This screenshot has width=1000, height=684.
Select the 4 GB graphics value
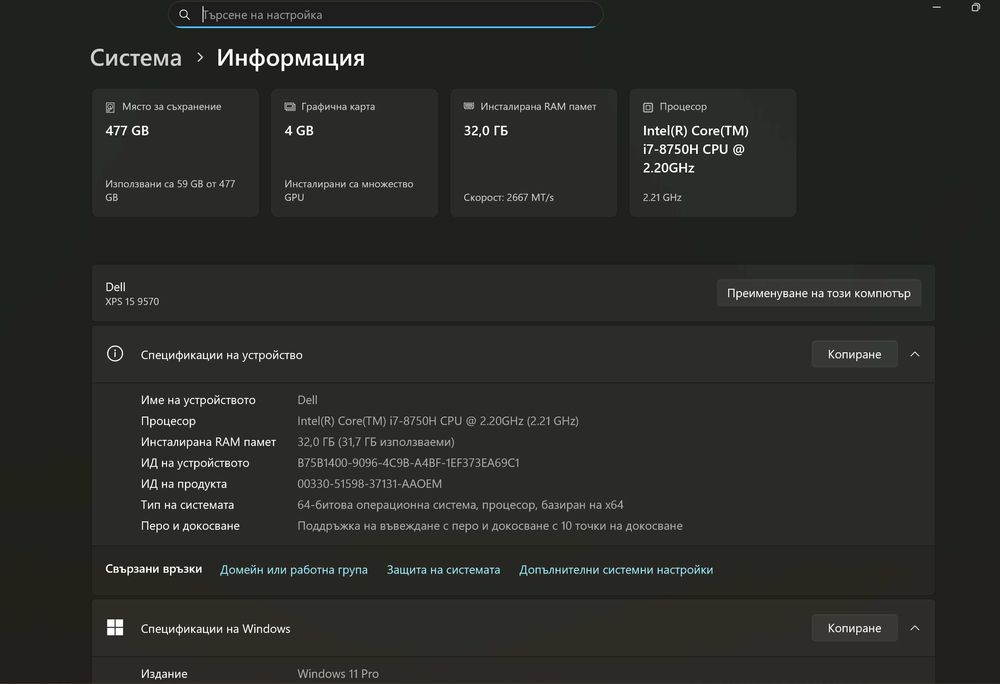(299, 131)
